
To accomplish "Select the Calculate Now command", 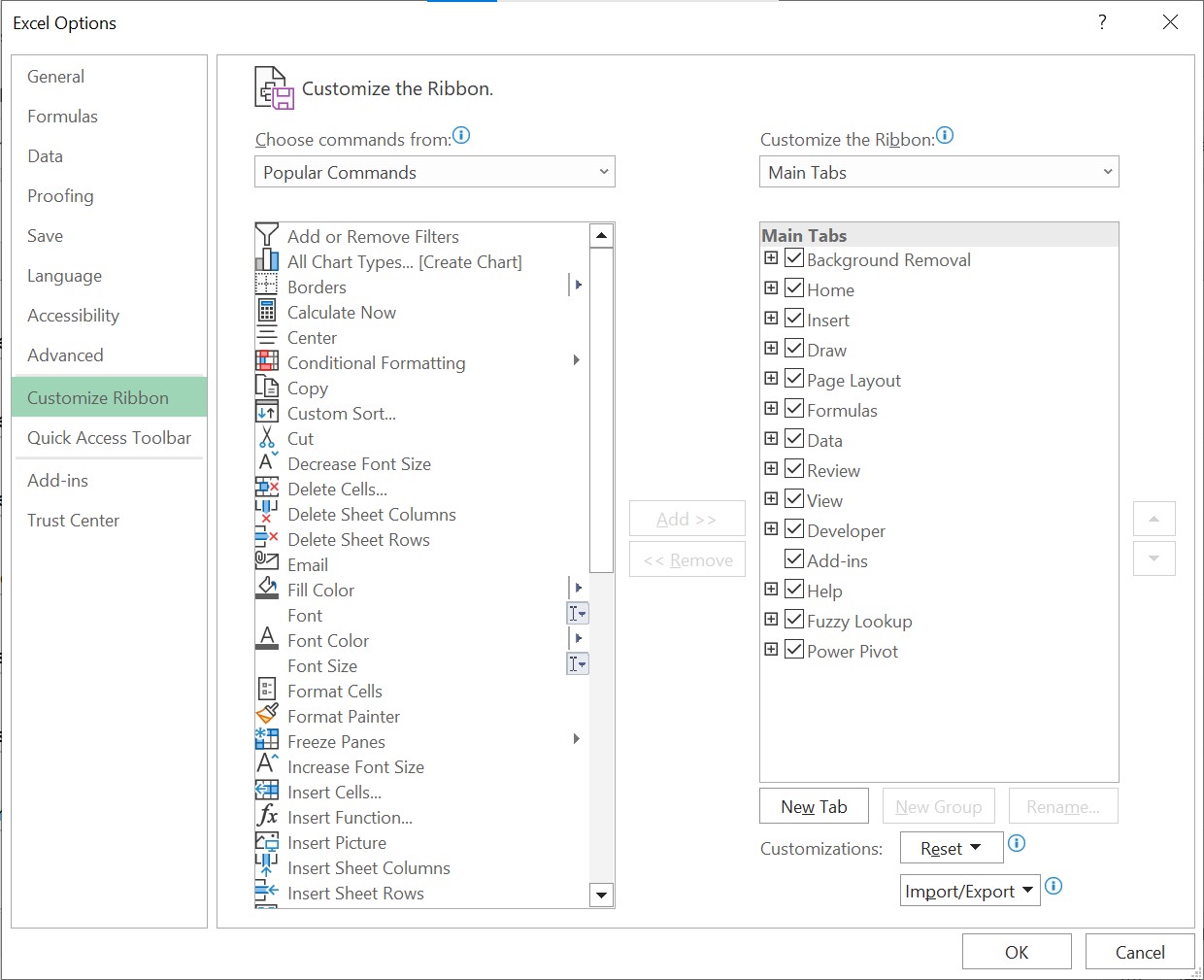I will (x=341, y=312).
